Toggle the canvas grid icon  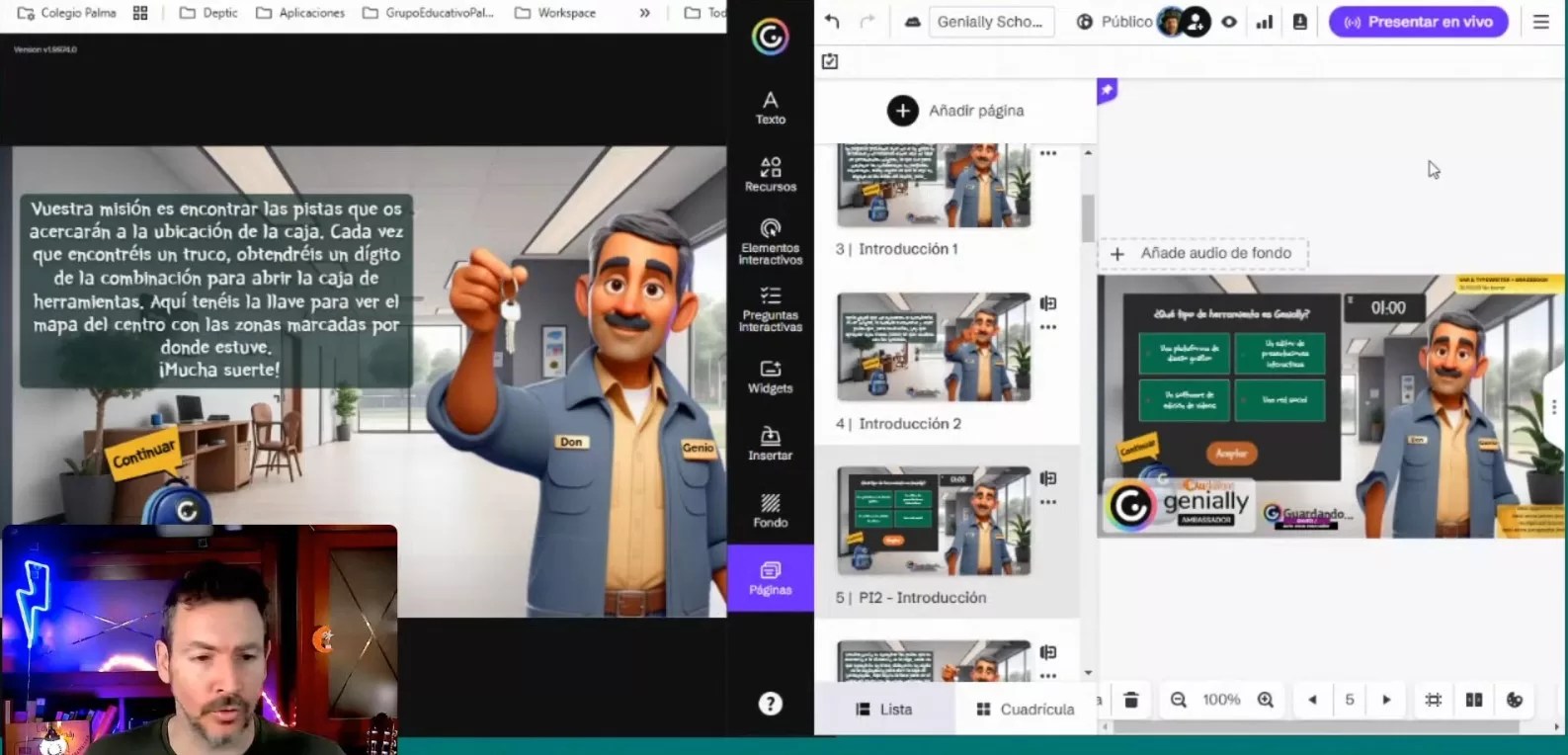click(x=1434, y=700)
